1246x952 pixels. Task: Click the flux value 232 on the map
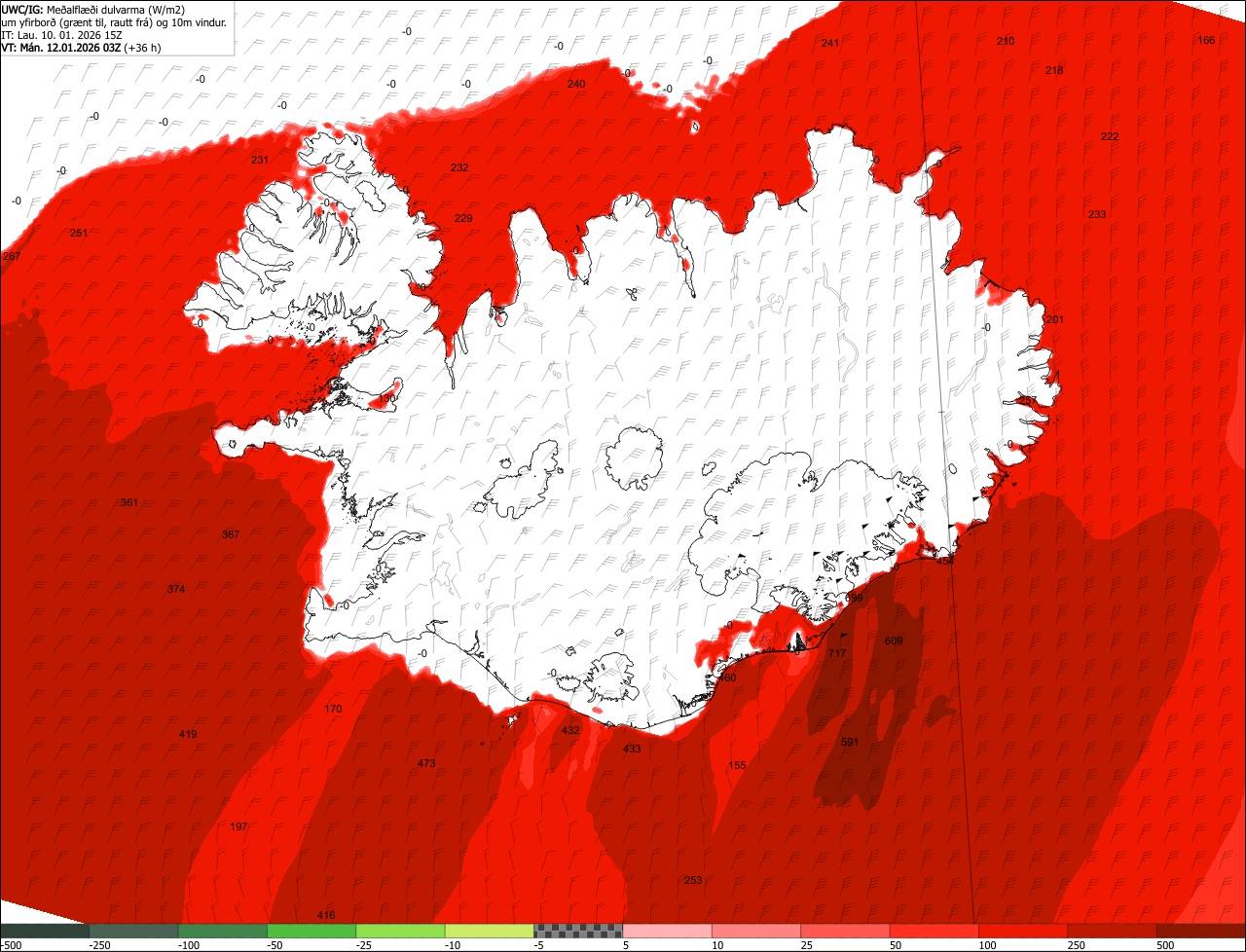pos(459,167)
